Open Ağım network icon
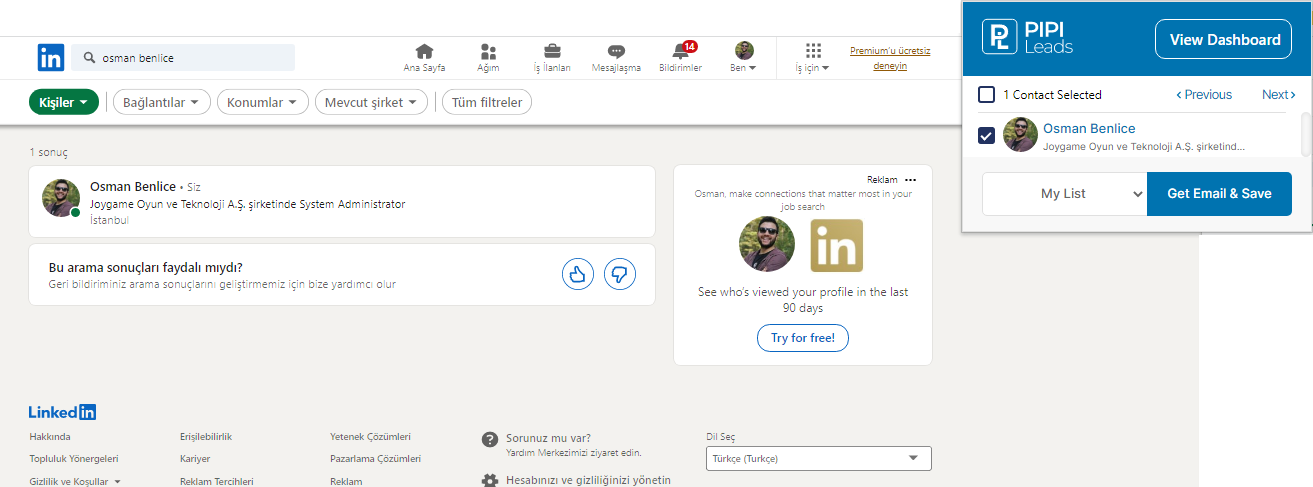The image size is (1313, 487). pyautogui.click(x=488, y=51)
